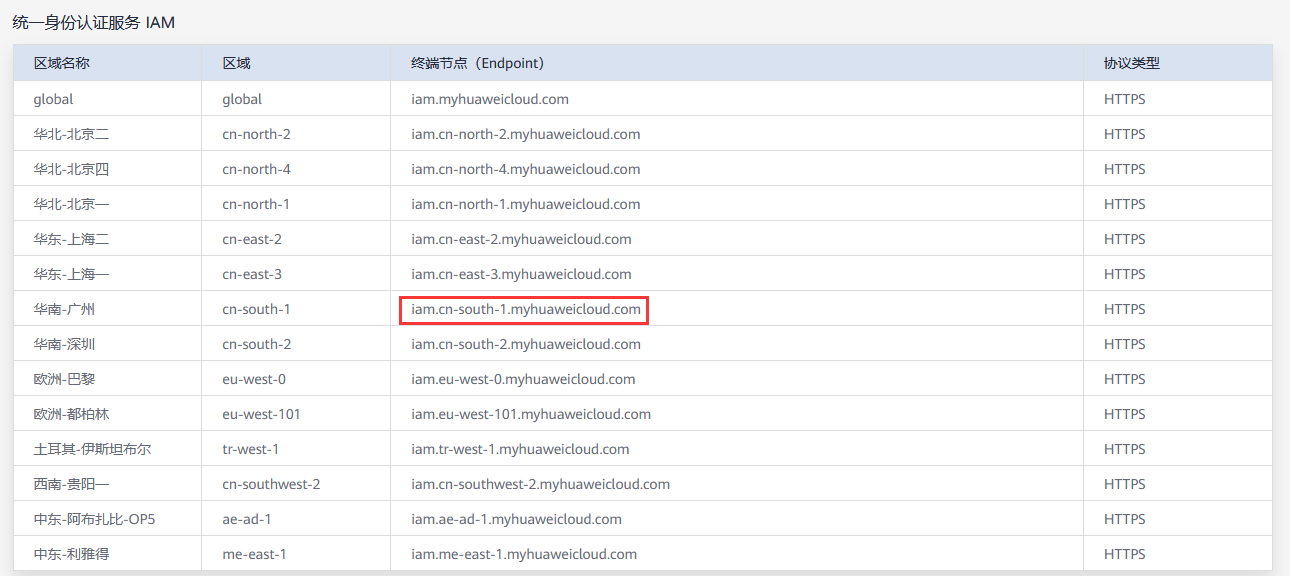1290x576 pixels.
Task: Select the 西南-贵阳一 region name
Action: [71, 484]
